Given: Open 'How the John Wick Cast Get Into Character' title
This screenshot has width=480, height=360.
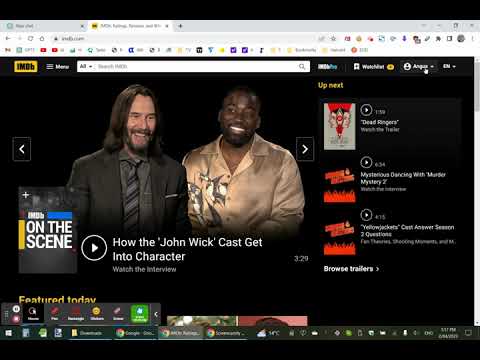Looking at the screenshot, I should tap(187, 249).
